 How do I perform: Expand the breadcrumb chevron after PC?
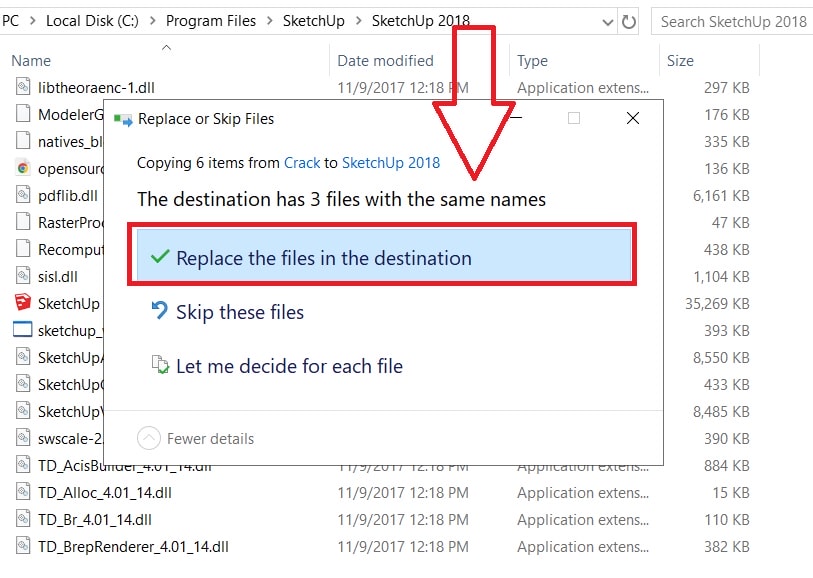[x=33, y=21]
